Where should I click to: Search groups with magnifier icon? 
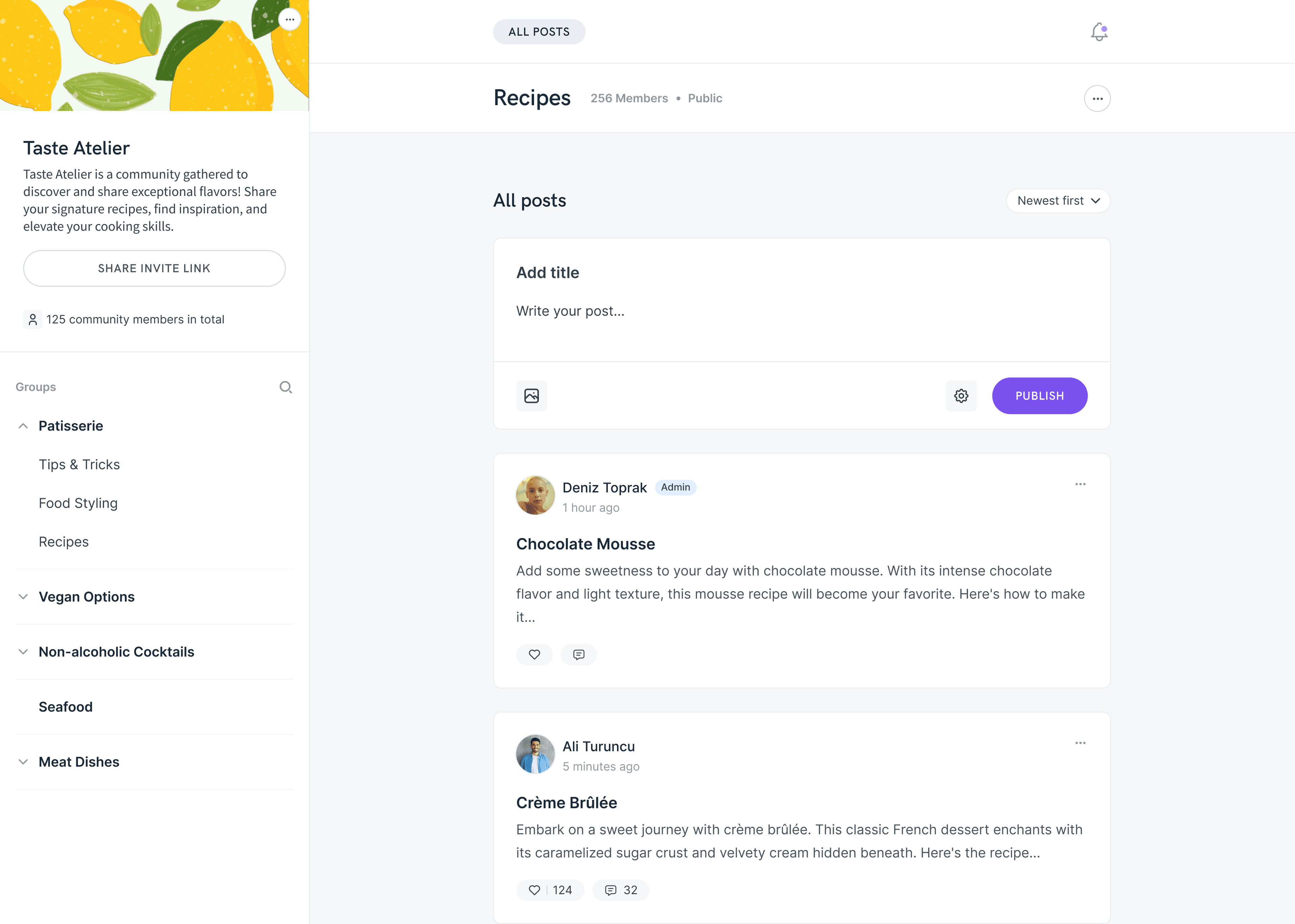pos(286,387)
